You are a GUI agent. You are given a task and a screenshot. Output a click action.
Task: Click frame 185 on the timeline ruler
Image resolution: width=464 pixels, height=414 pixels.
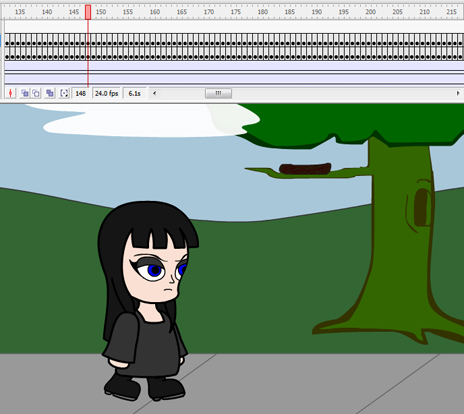pos(289,12)
